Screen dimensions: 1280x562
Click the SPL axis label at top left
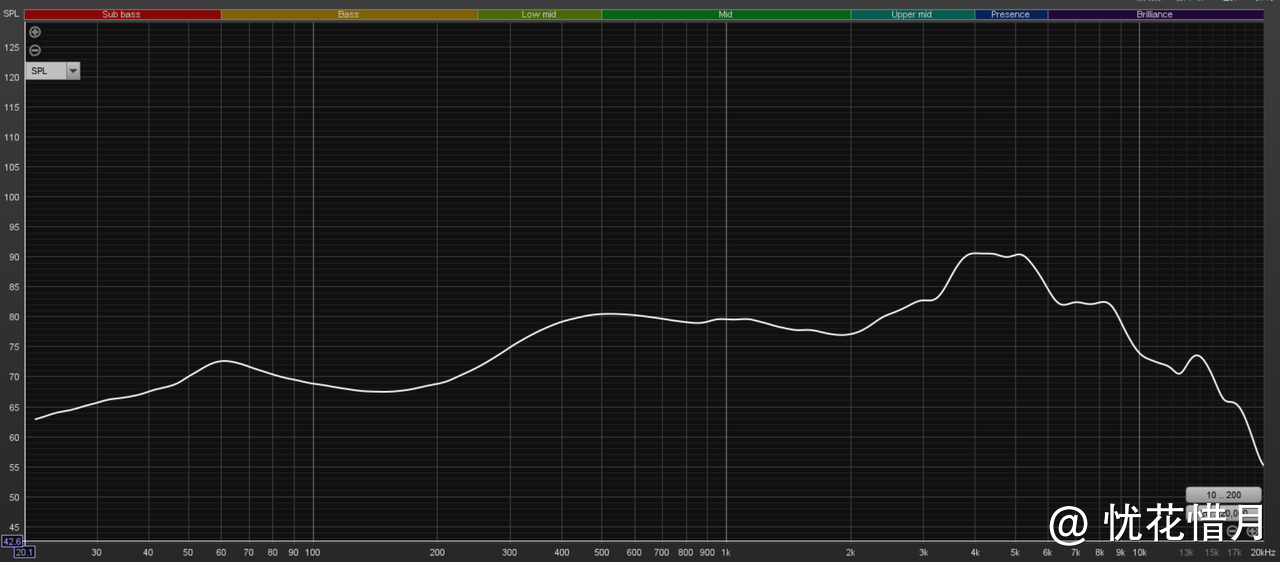click(x=11, y=14)
